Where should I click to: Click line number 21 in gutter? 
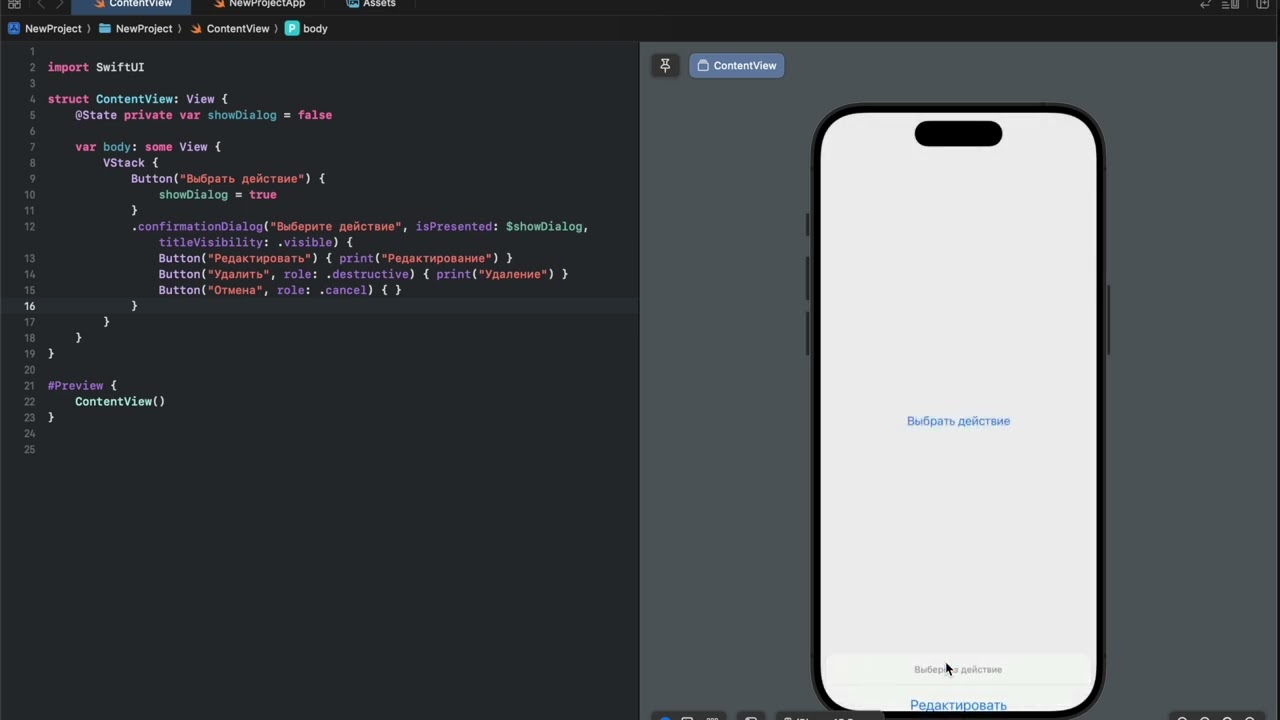pos(30,386)
